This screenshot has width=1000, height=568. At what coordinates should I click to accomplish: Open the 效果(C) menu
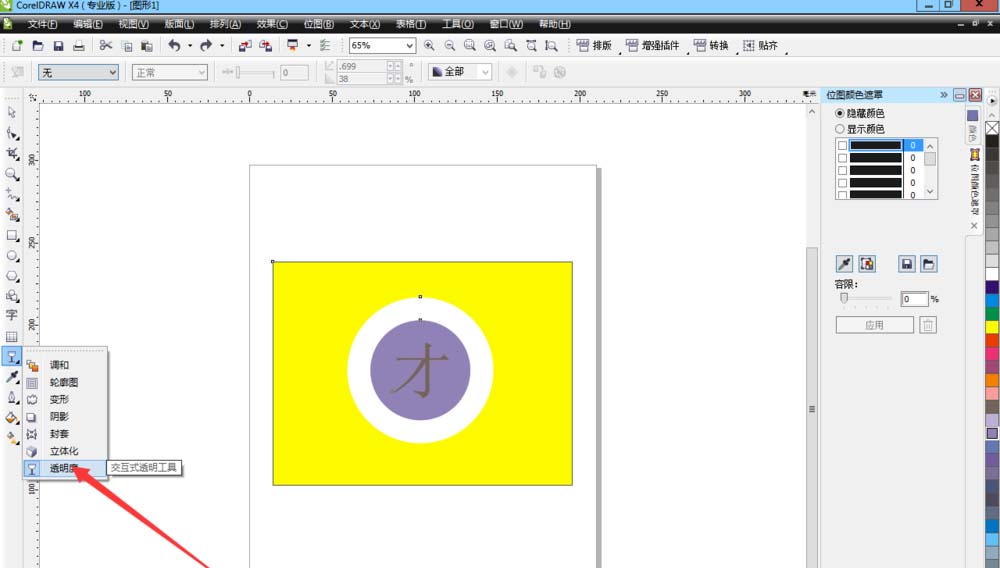pyautogui.click(x=273, y=23)
